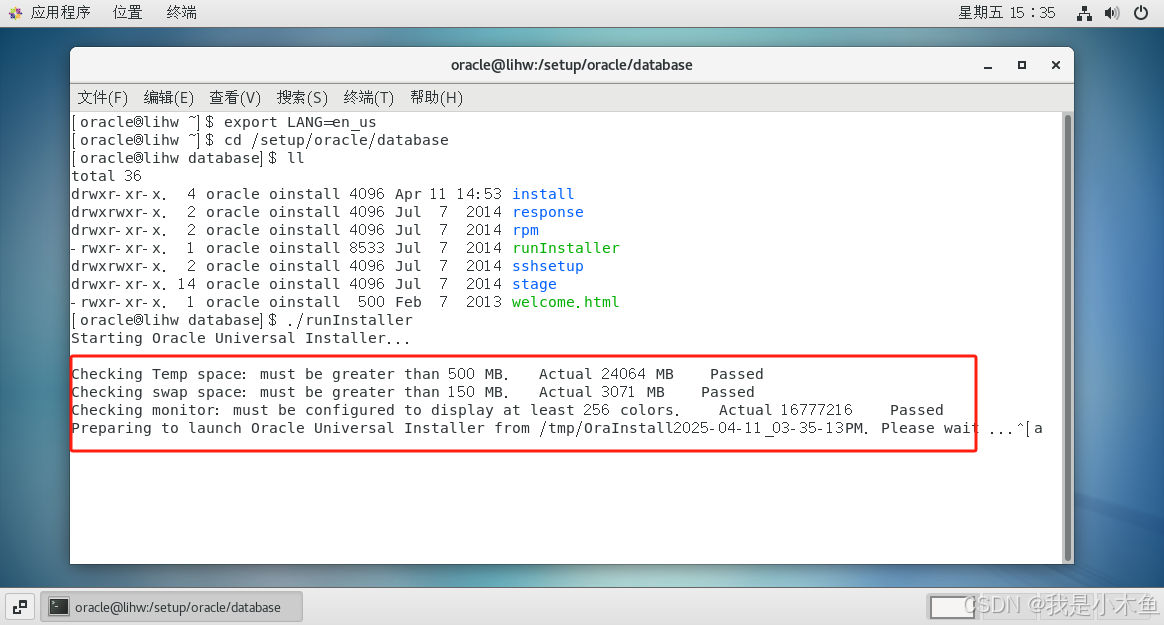The image size is (1164, 625).
Task: Click the terminal title oracle@lihw:/setup/oracle/database
Action: tap(572, 65)
